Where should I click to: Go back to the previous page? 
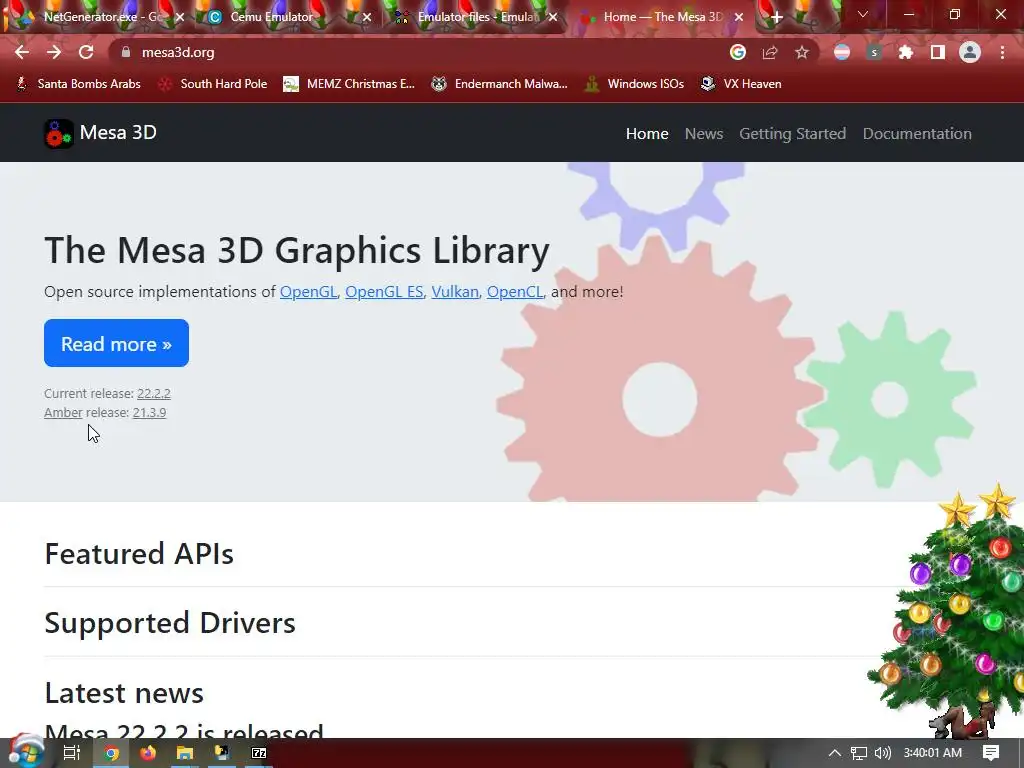(x=22, y=52)
